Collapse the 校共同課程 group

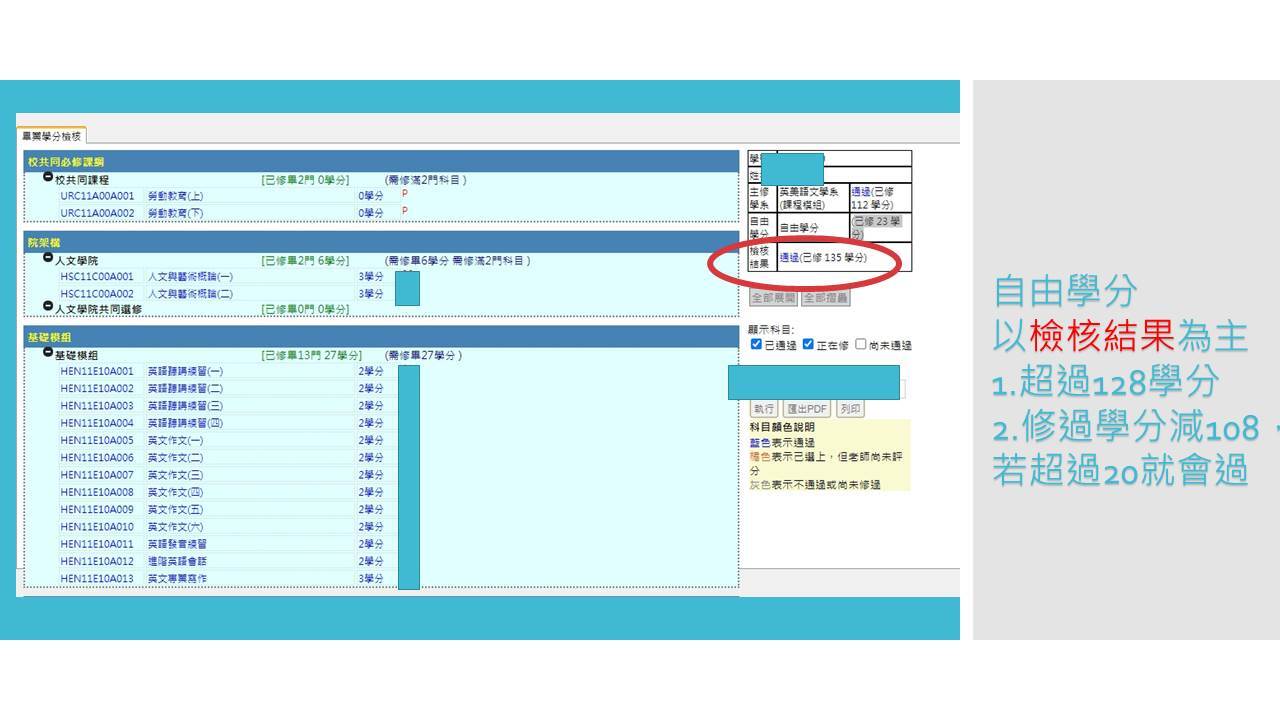click(48, 177)
